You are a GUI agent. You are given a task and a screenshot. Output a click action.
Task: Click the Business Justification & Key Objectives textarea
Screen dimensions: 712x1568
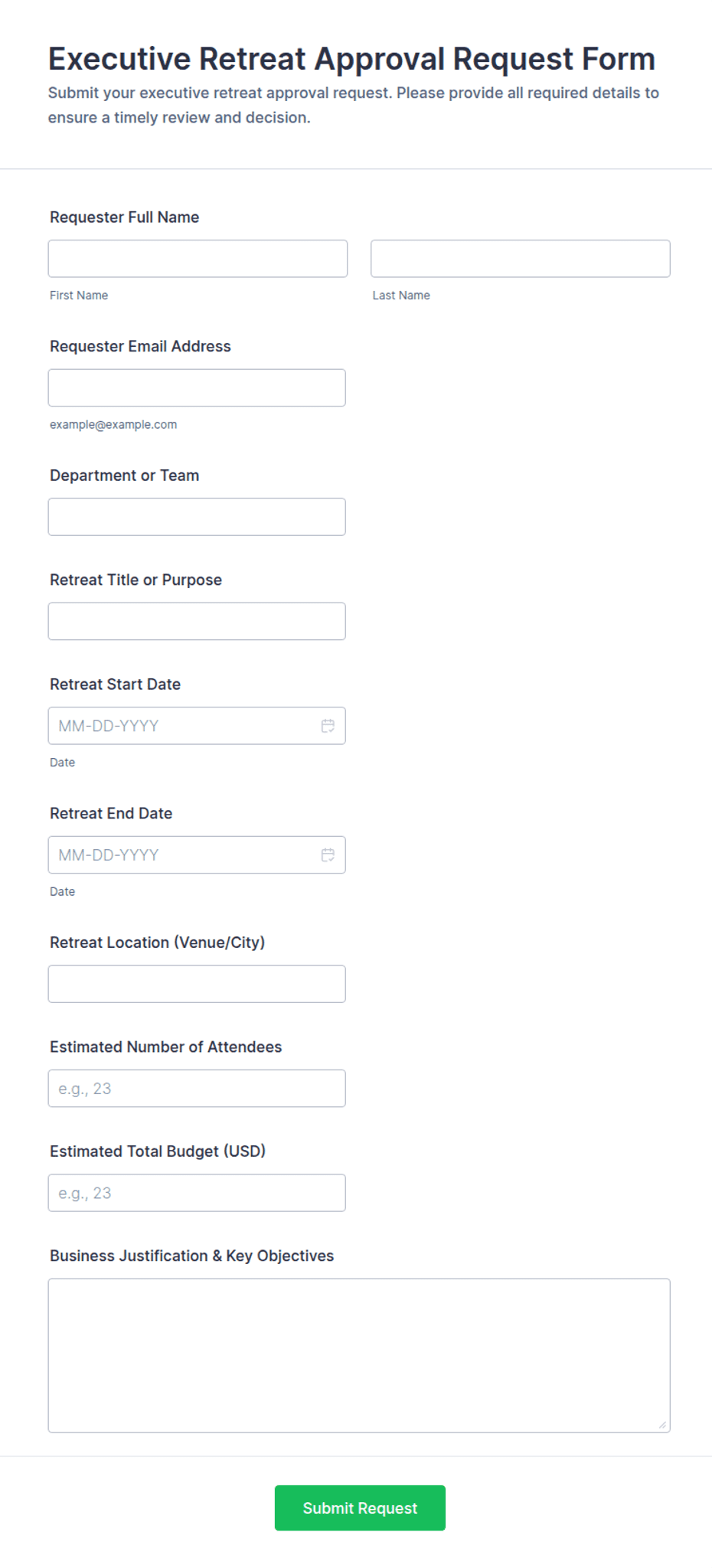(359, 1356)
